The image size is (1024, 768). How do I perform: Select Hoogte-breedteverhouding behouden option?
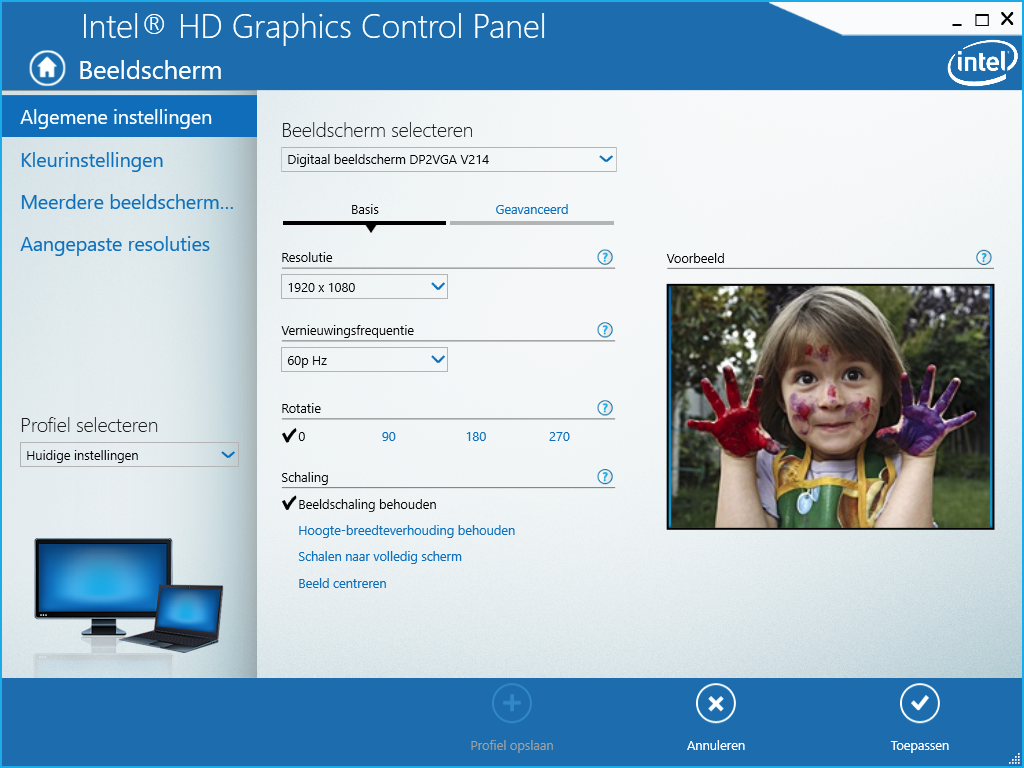coord(407,530)
